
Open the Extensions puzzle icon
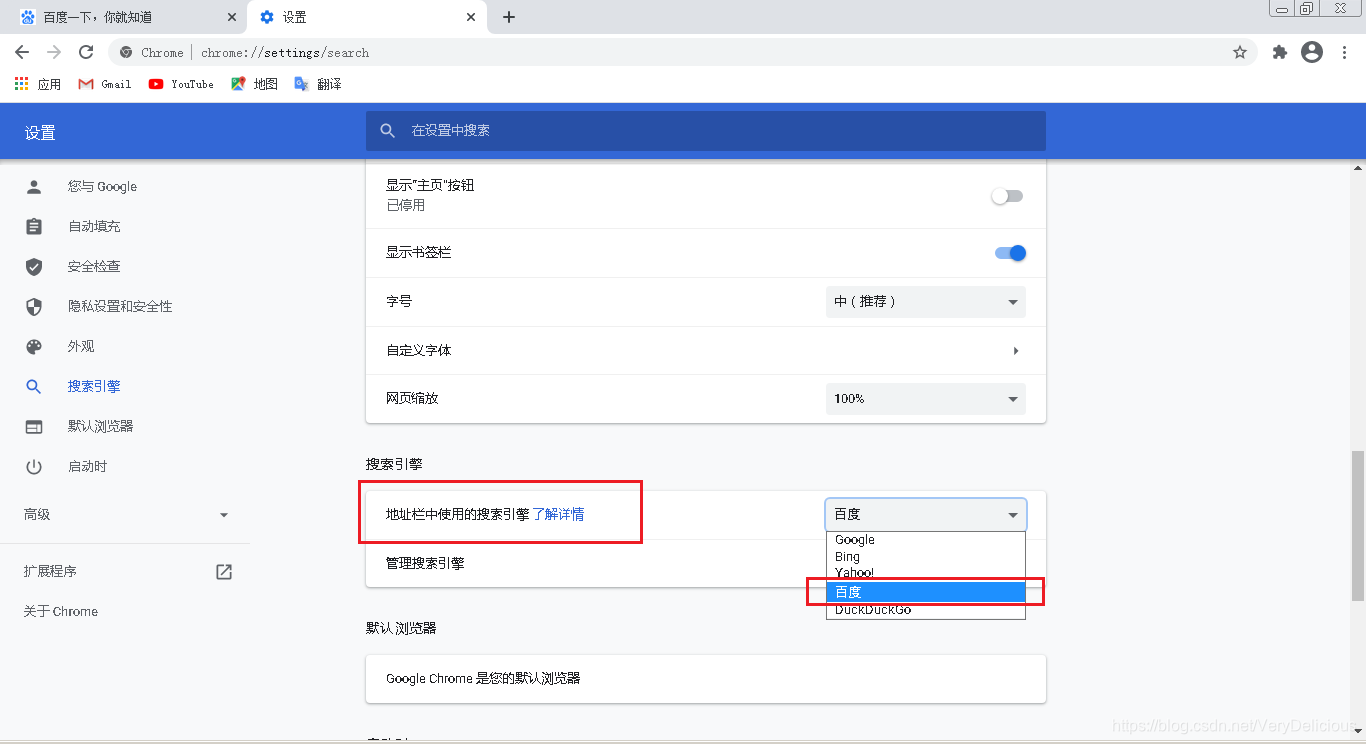click(1279, 52)
